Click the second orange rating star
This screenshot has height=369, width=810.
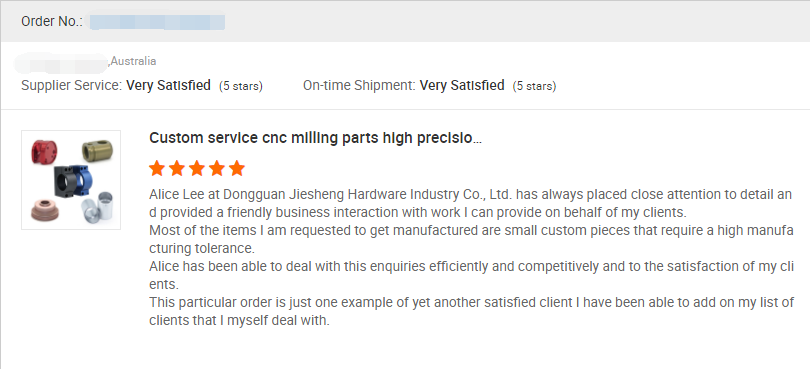177,168
